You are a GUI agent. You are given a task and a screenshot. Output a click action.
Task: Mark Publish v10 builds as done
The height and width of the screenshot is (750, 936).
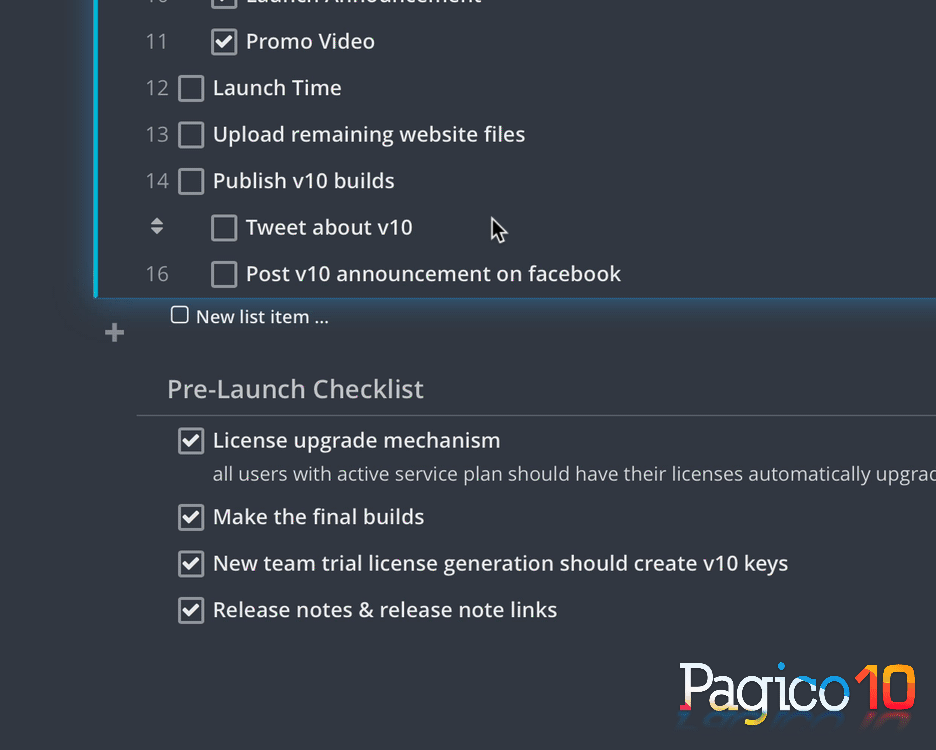191,181
